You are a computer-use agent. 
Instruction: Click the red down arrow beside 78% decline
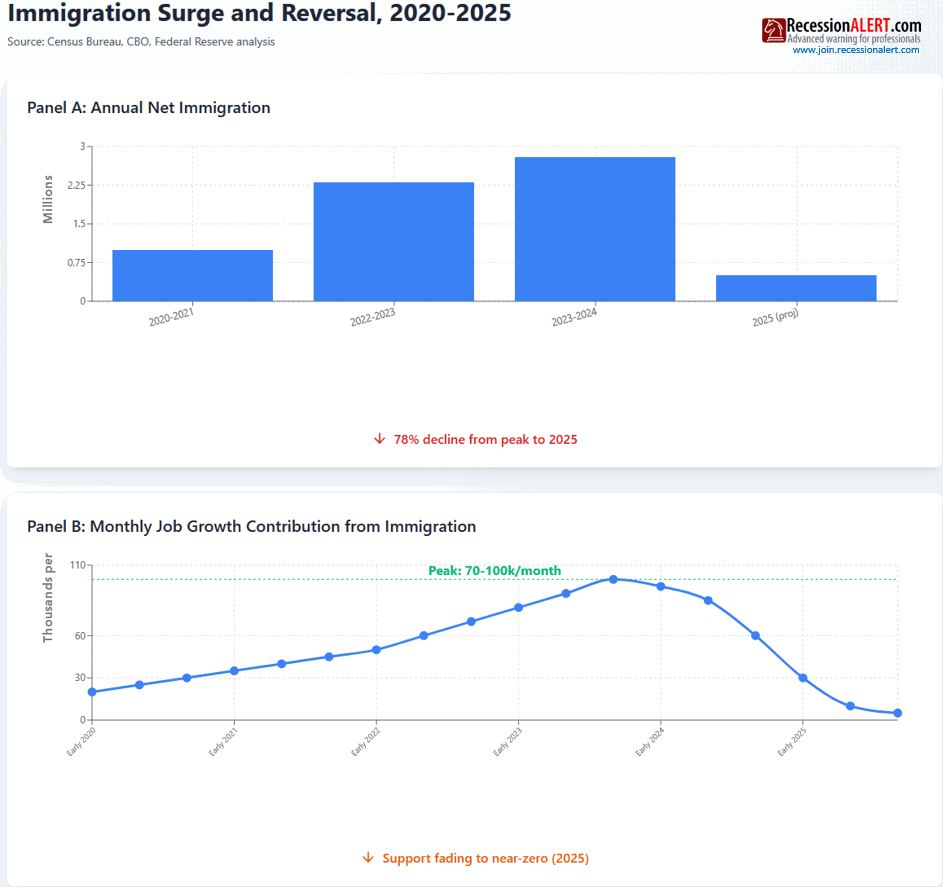[379, 439]
